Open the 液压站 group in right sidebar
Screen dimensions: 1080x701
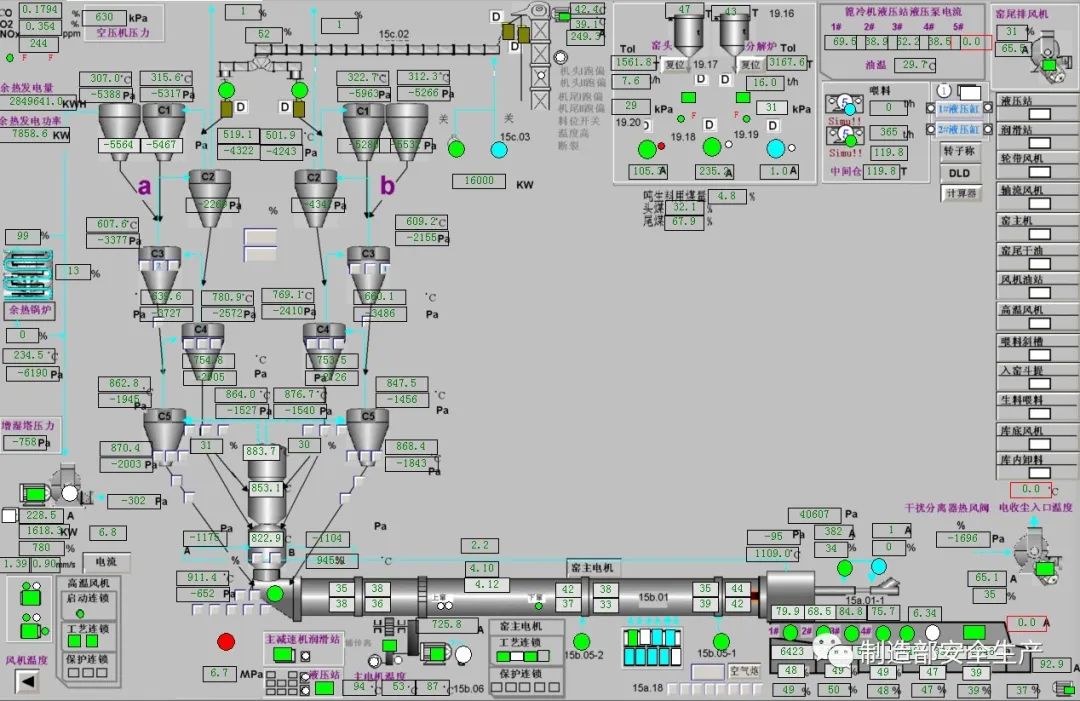[x=1037, y=107]
